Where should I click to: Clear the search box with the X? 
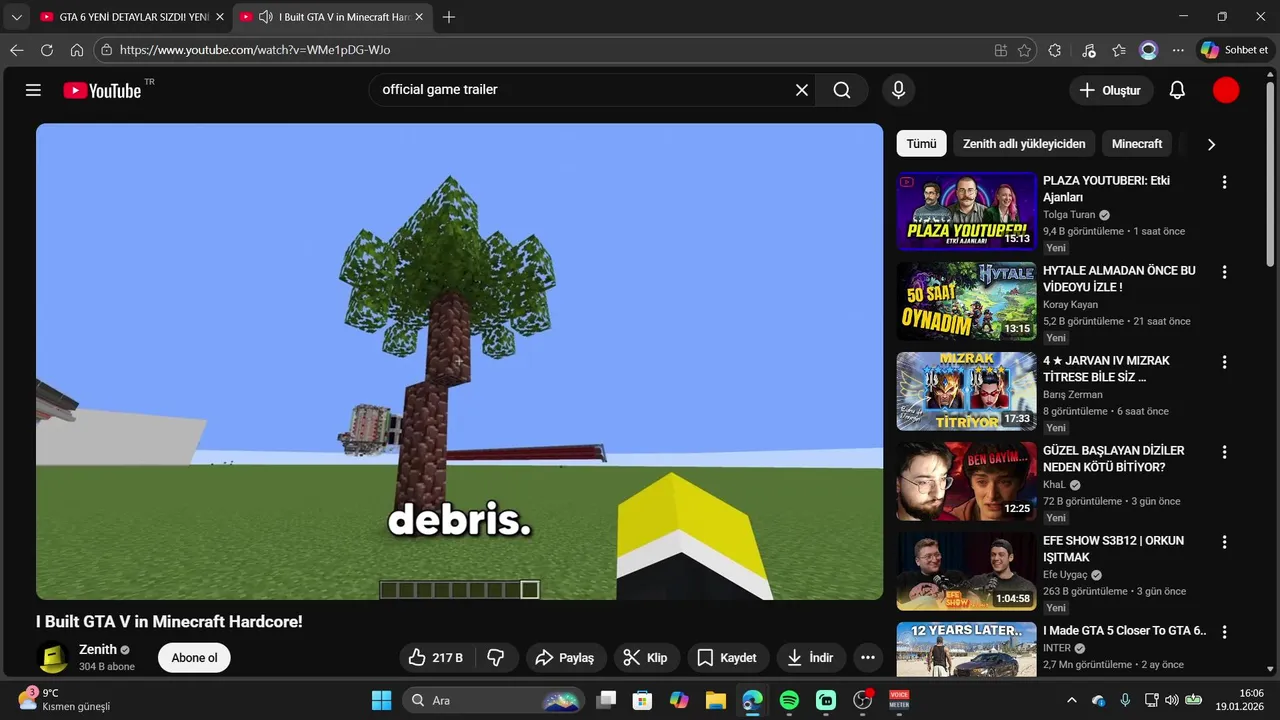[x=802, y=90]
